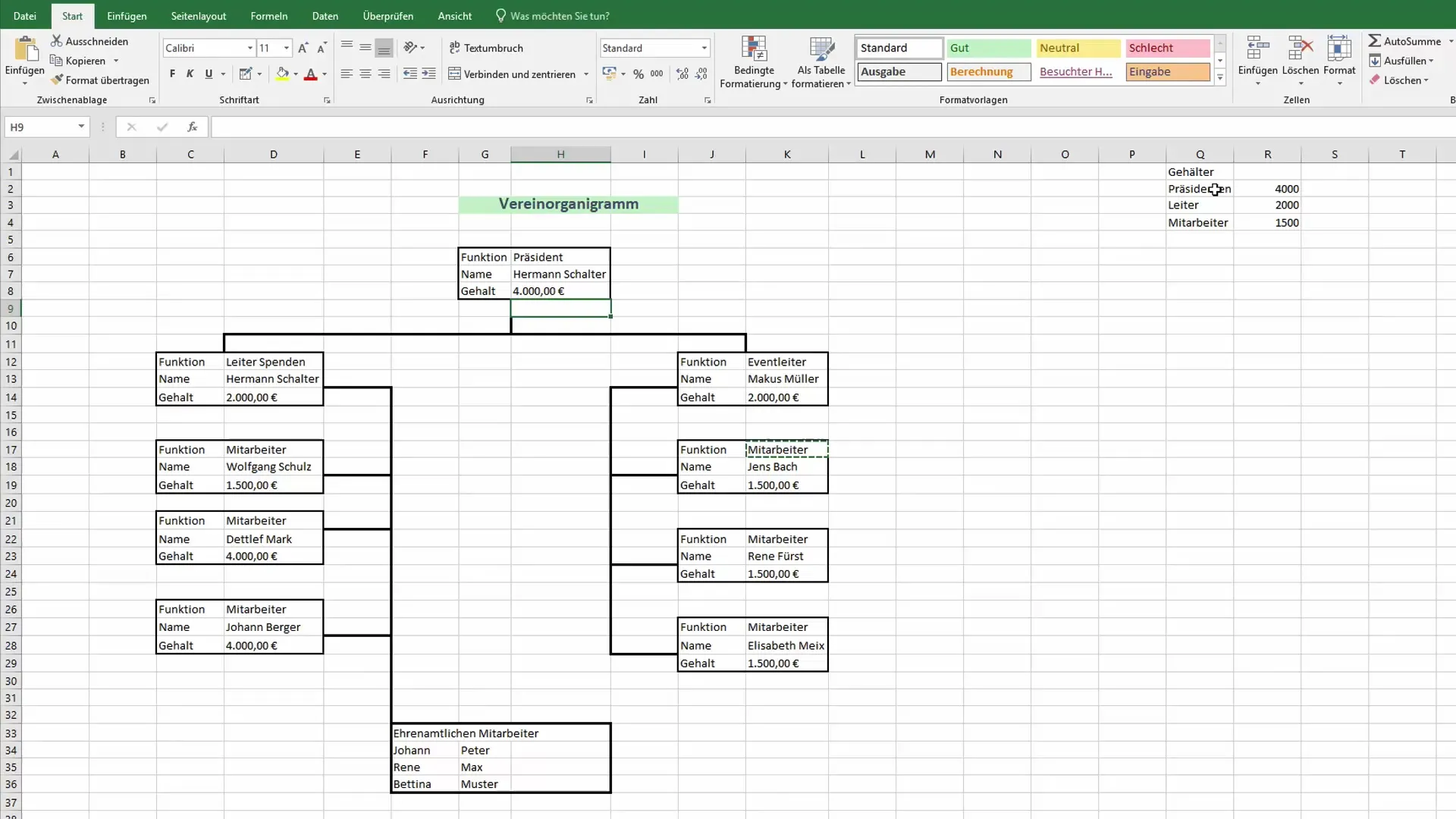
Task: Switch to the Daten tab
Action: point(325,16)
